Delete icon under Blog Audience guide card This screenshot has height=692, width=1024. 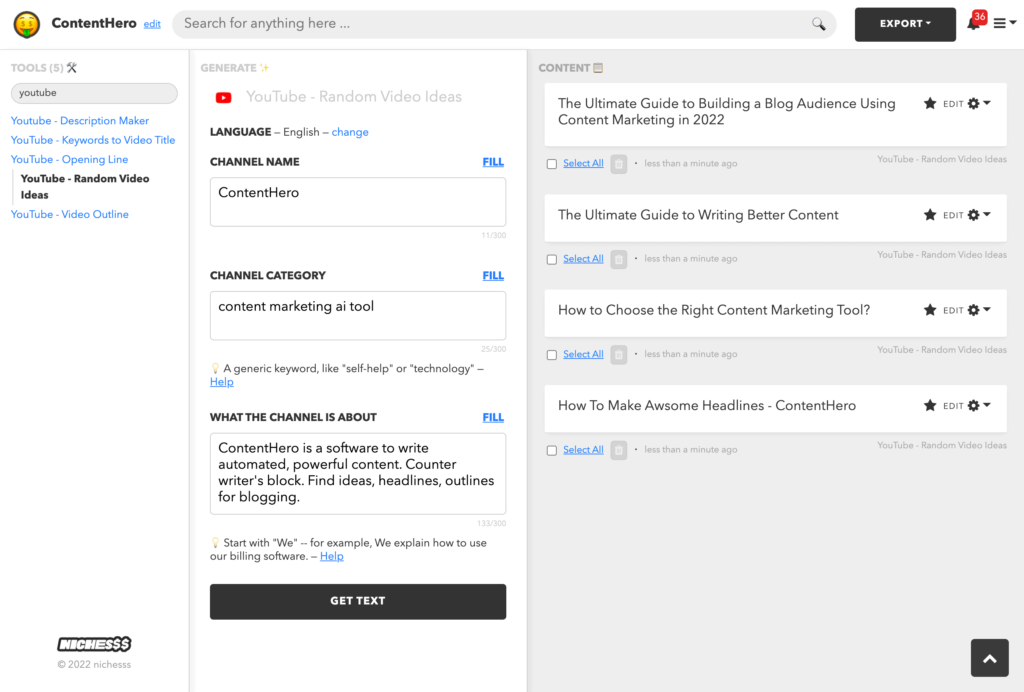[618, 164]
